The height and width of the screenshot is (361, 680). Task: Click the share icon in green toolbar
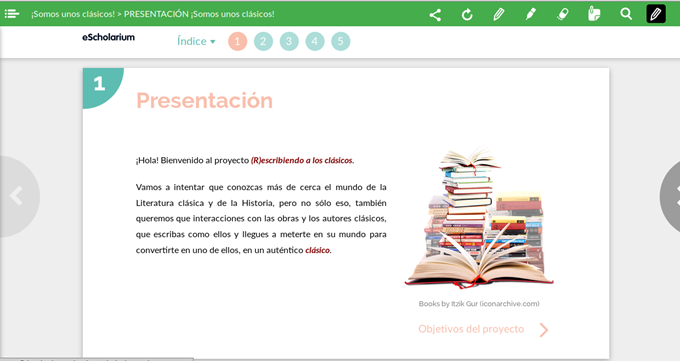(x=435, y=15)
